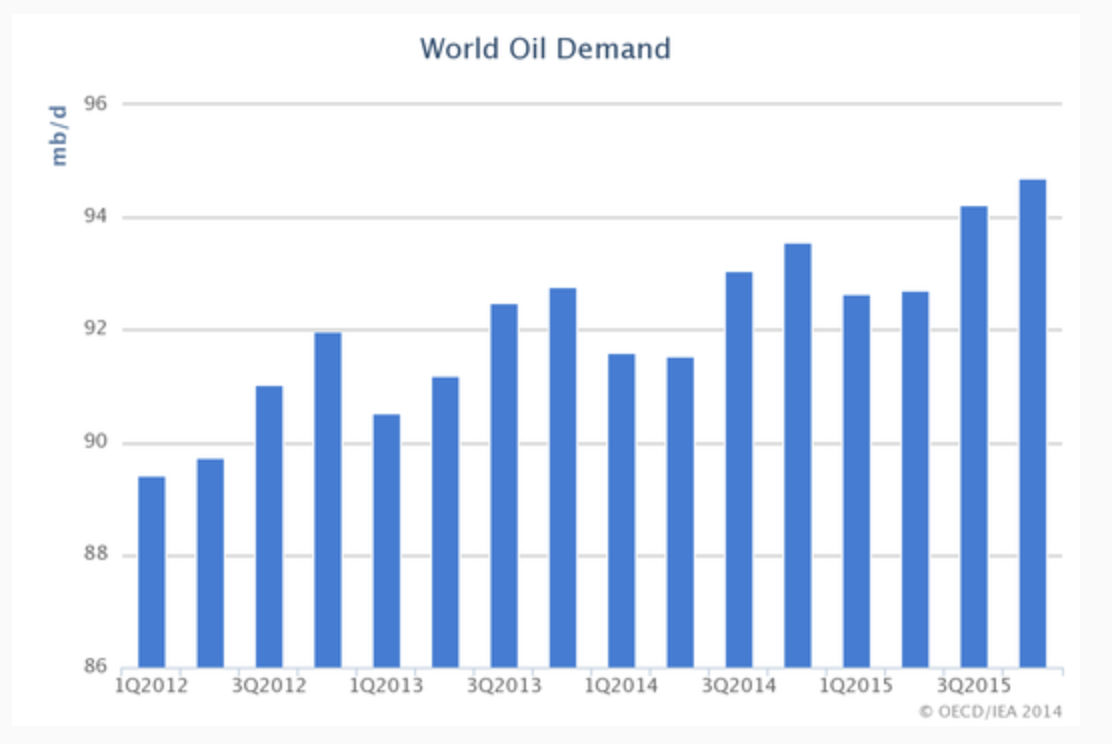Select the unlabeled bar between 1Q2012 and 3Q2012
Screen dimensions: 1112x744
pos(211,563)
